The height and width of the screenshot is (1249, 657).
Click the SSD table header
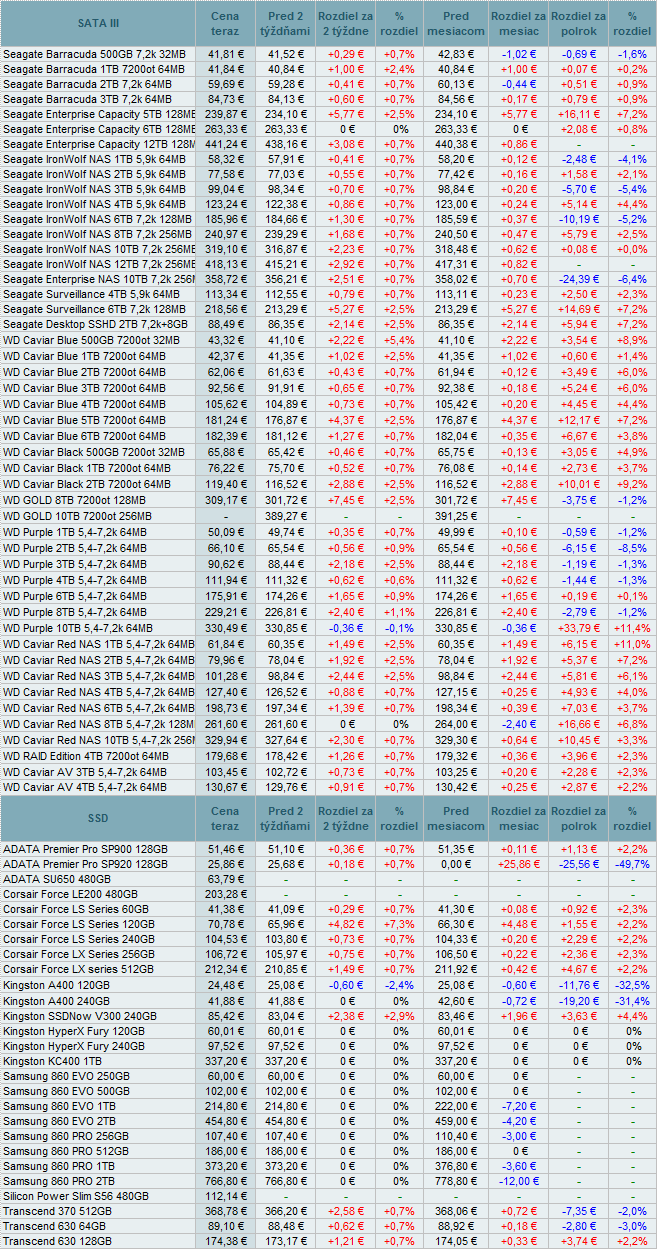pos(98,817)
